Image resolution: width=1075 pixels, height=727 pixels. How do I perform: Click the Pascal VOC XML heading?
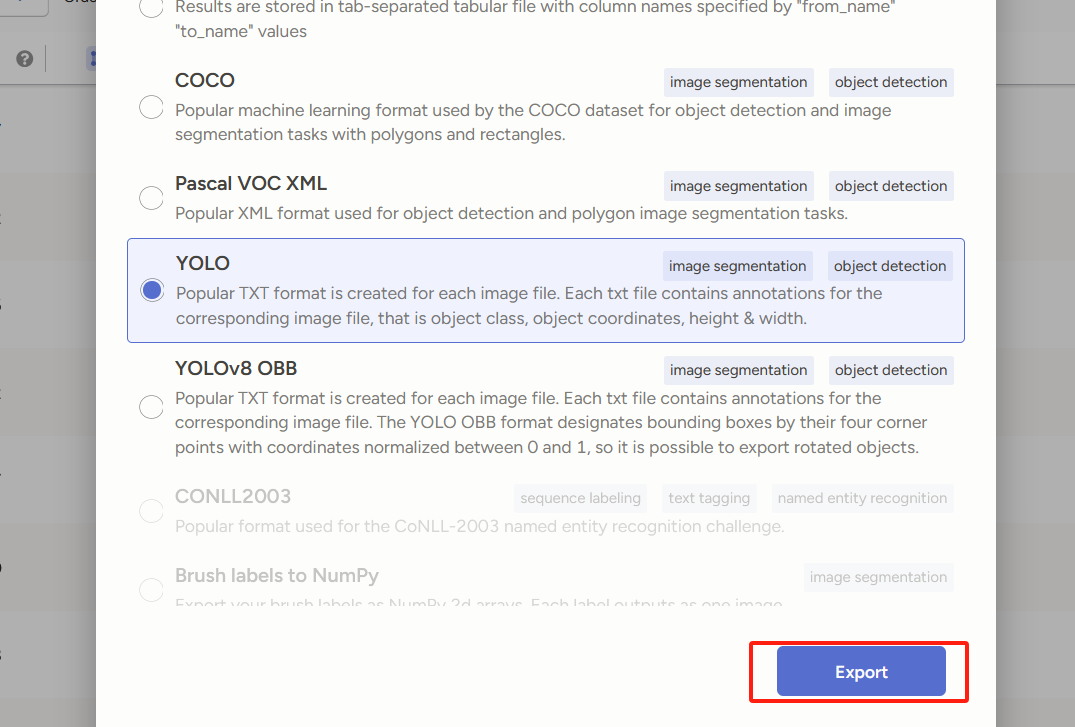[251, 184]
